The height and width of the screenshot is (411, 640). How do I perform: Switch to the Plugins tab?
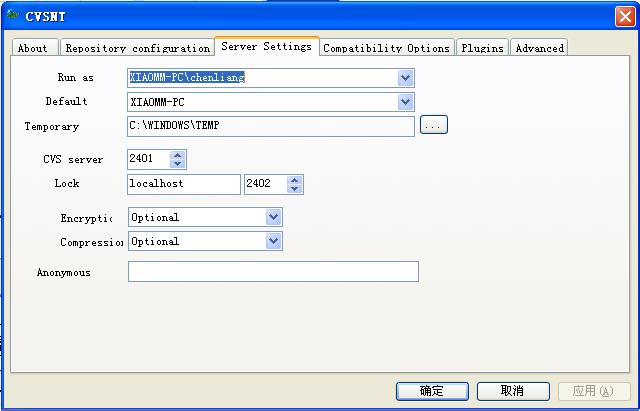(482, 47)
